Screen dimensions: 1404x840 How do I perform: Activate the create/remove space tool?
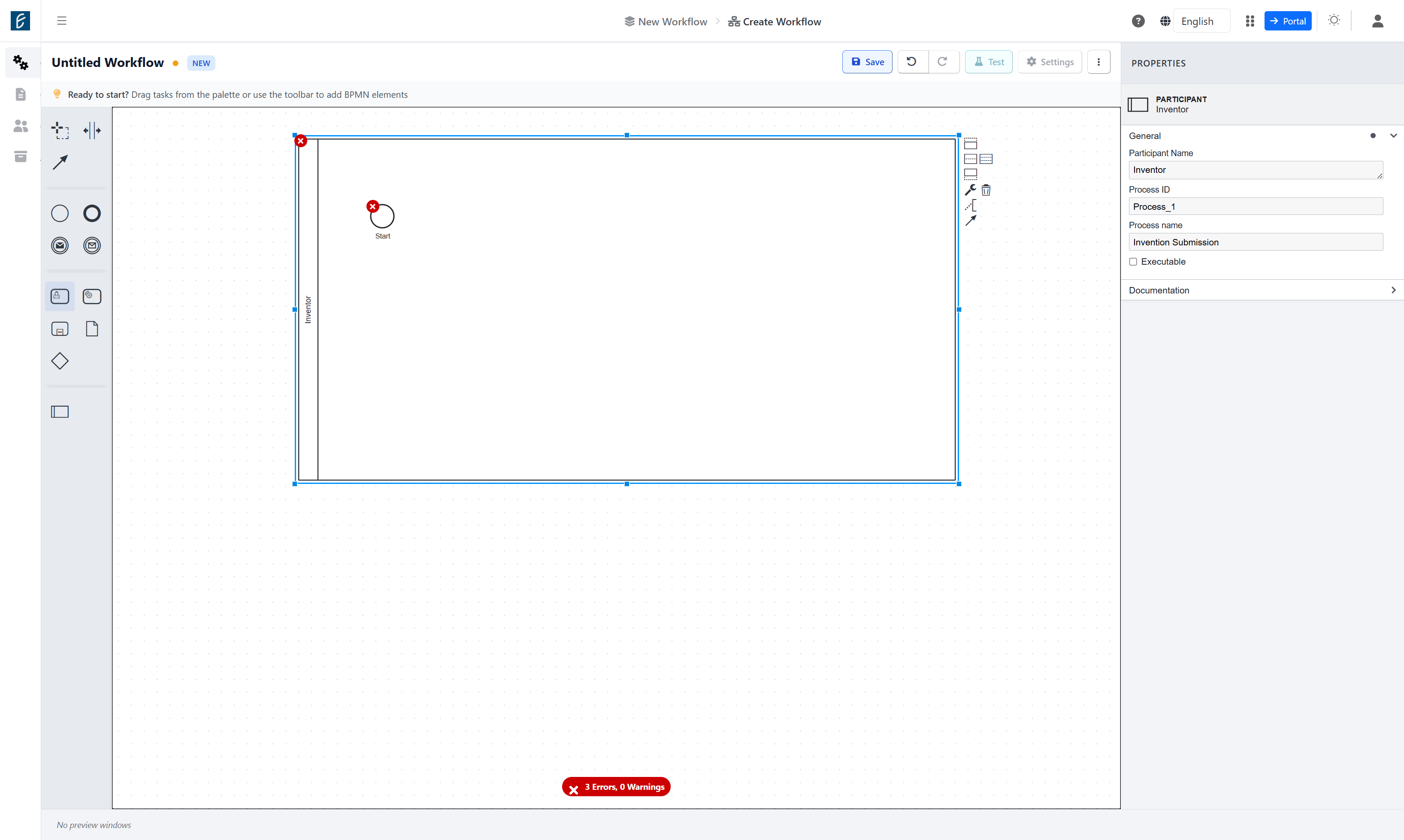tap(92, 130)
